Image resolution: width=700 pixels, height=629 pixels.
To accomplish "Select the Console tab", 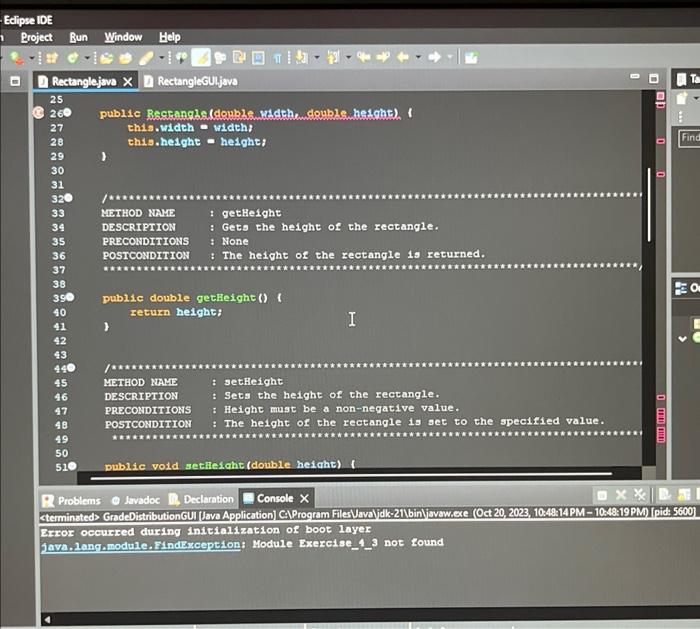I will tap(268, 498).
